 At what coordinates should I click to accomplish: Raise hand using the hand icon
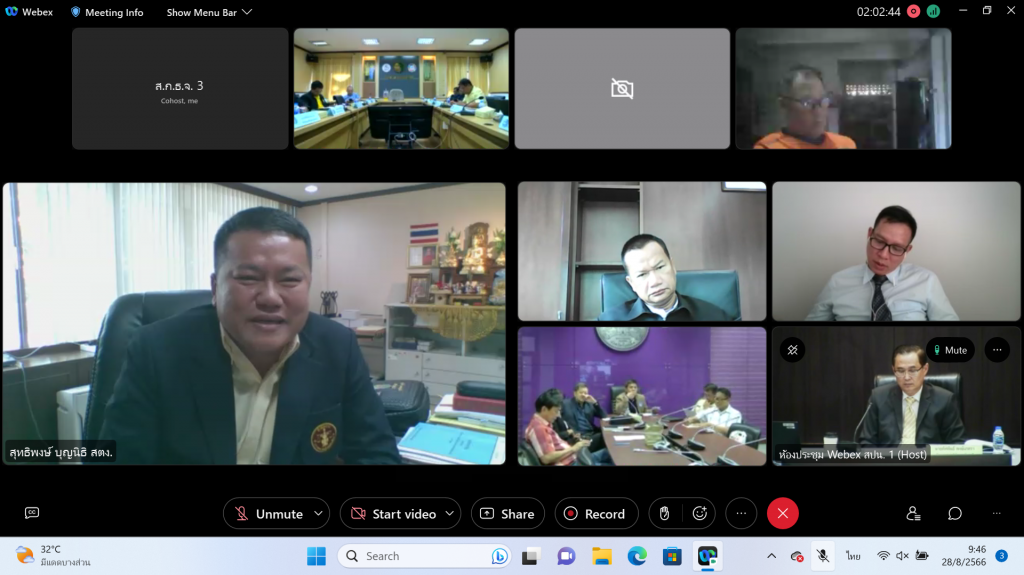pos(665,513)
